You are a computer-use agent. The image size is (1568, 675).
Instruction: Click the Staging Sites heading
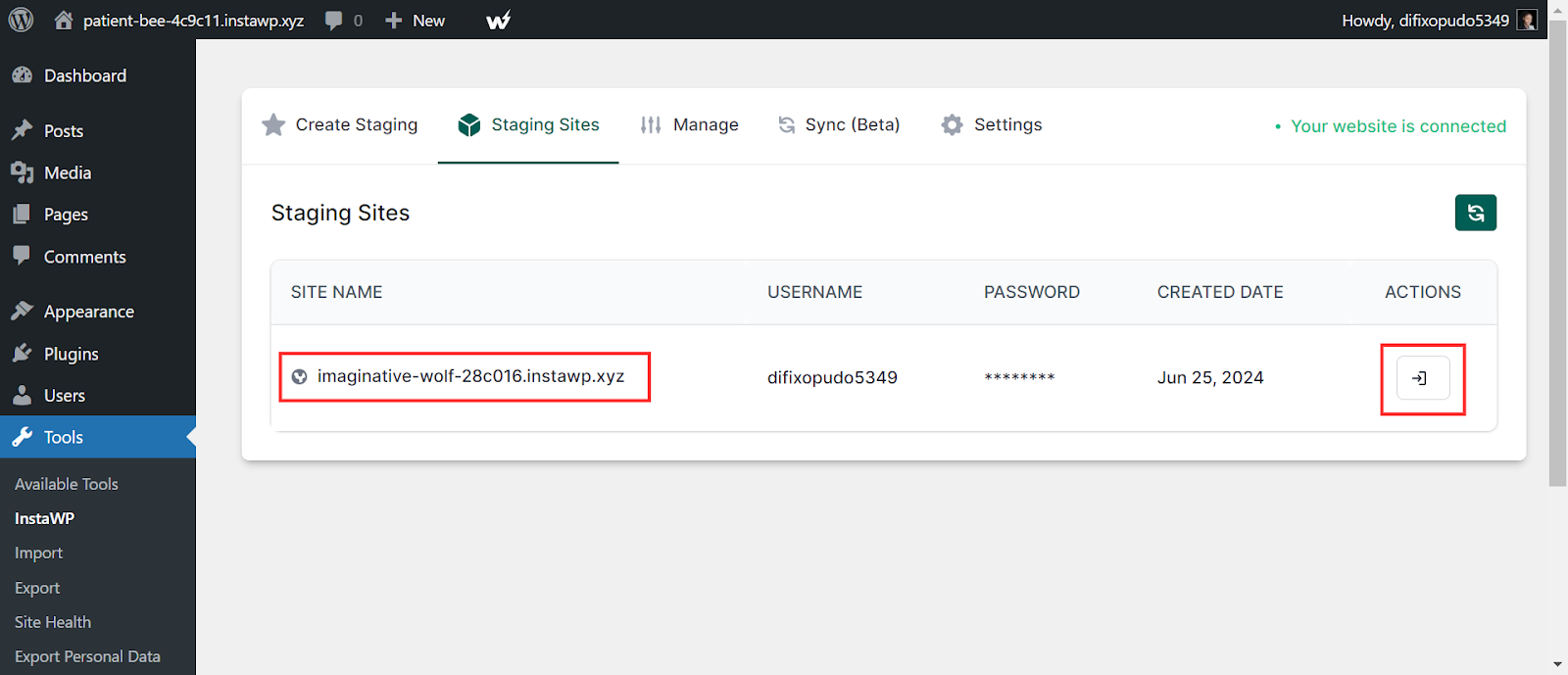tap(340, 213)
